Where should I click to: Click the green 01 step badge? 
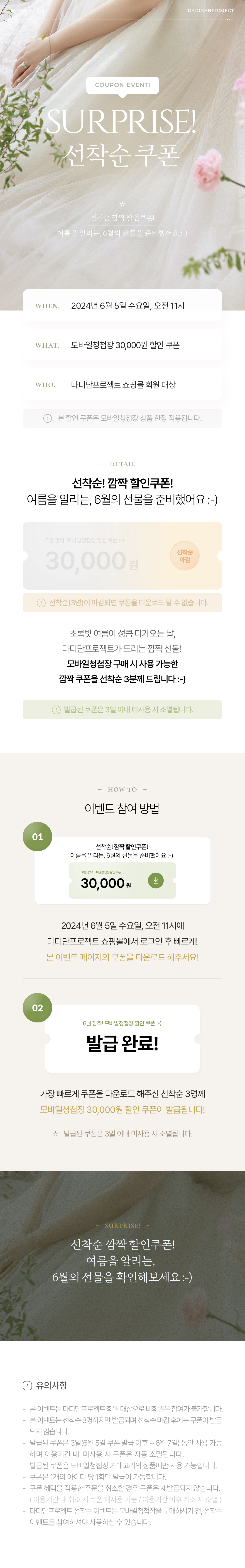37,837
